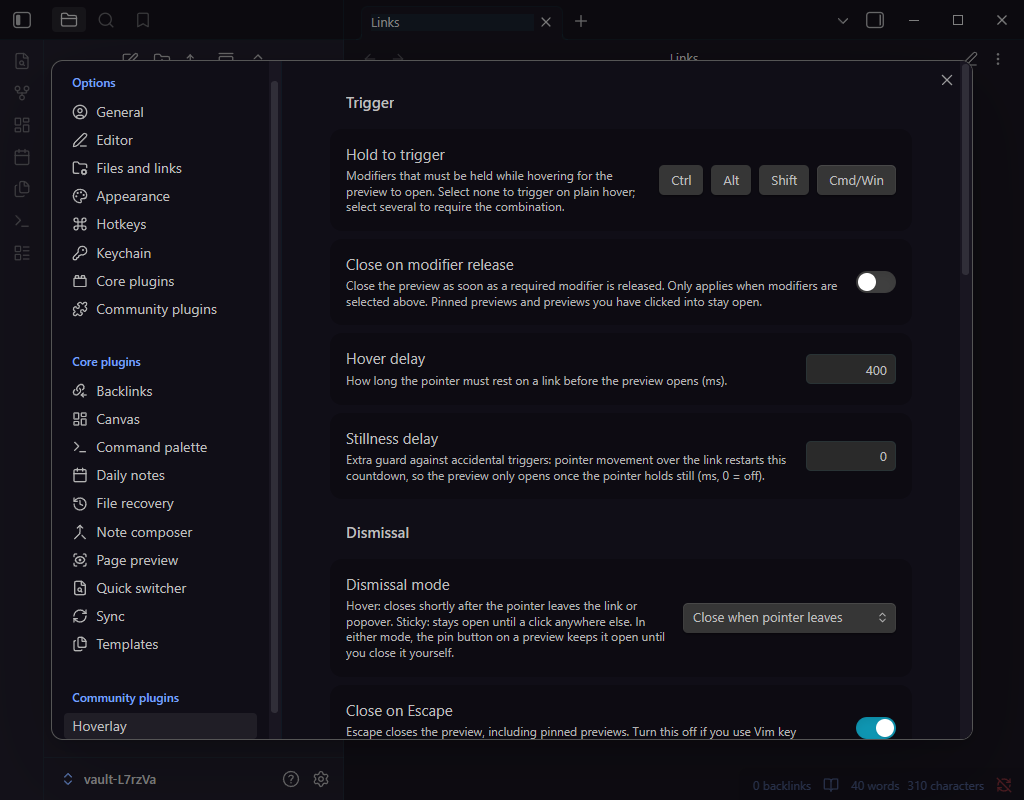Open daily note calendar ribbon icon

[22, 157]
